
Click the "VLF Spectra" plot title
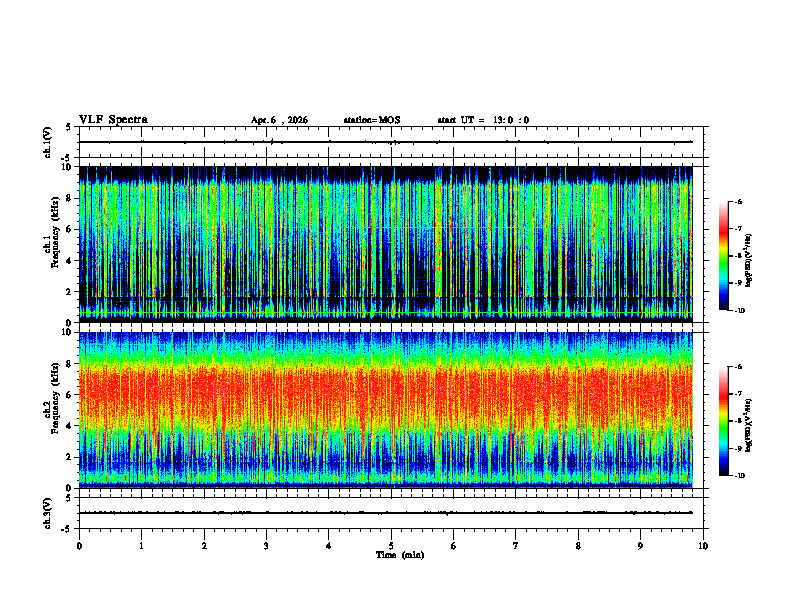point(113,120)
